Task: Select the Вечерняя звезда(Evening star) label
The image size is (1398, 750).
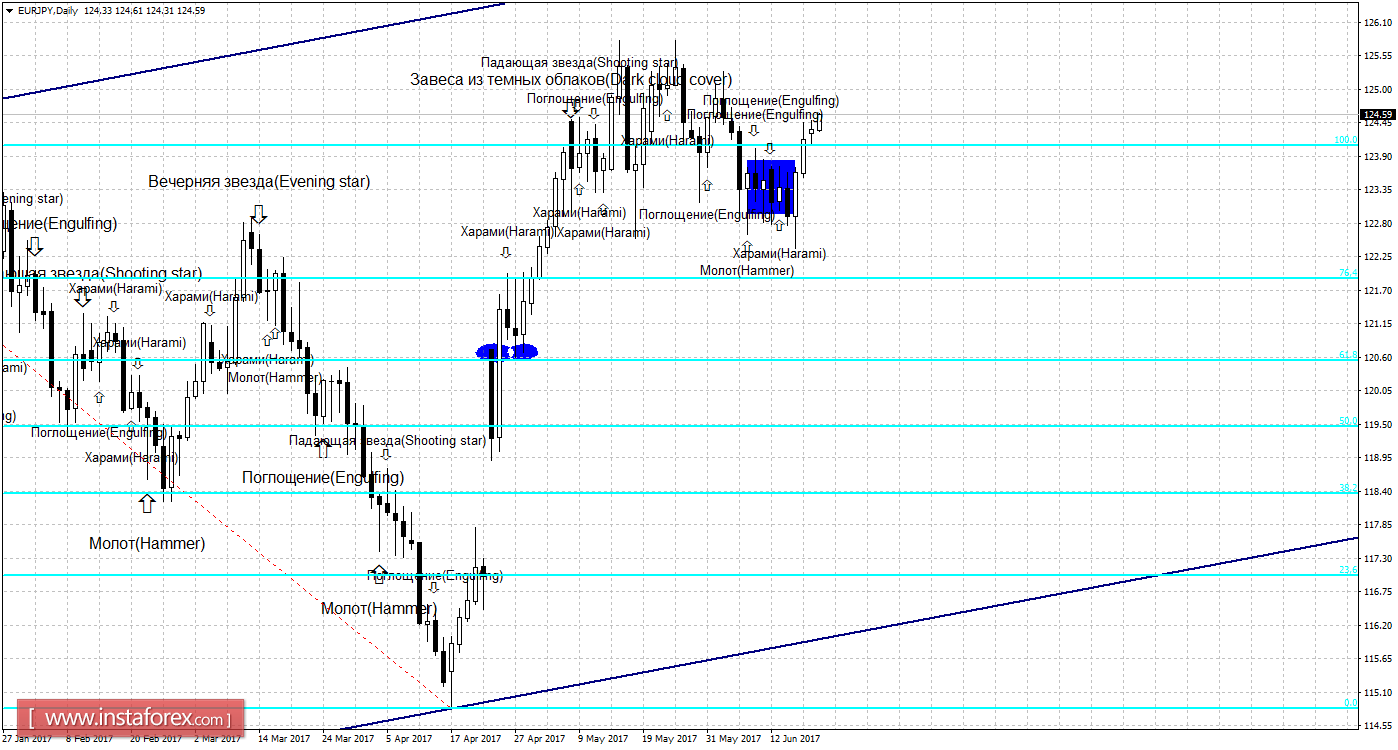Action: tap(259, 182)
